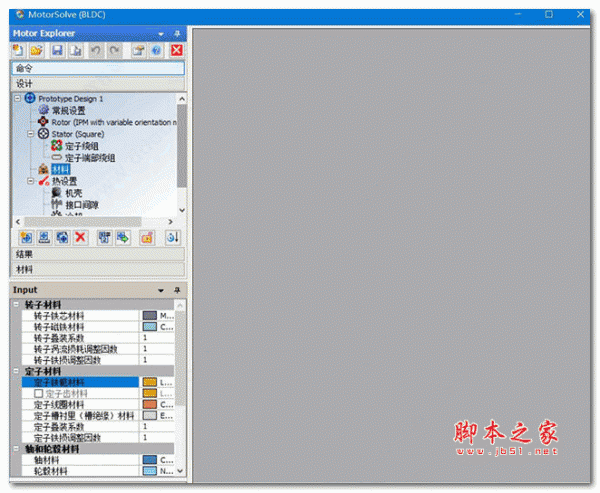This screenshot has height=493, width=600.
Task: Click the Prototype Design 1 node icon
Action: (30, 98)
